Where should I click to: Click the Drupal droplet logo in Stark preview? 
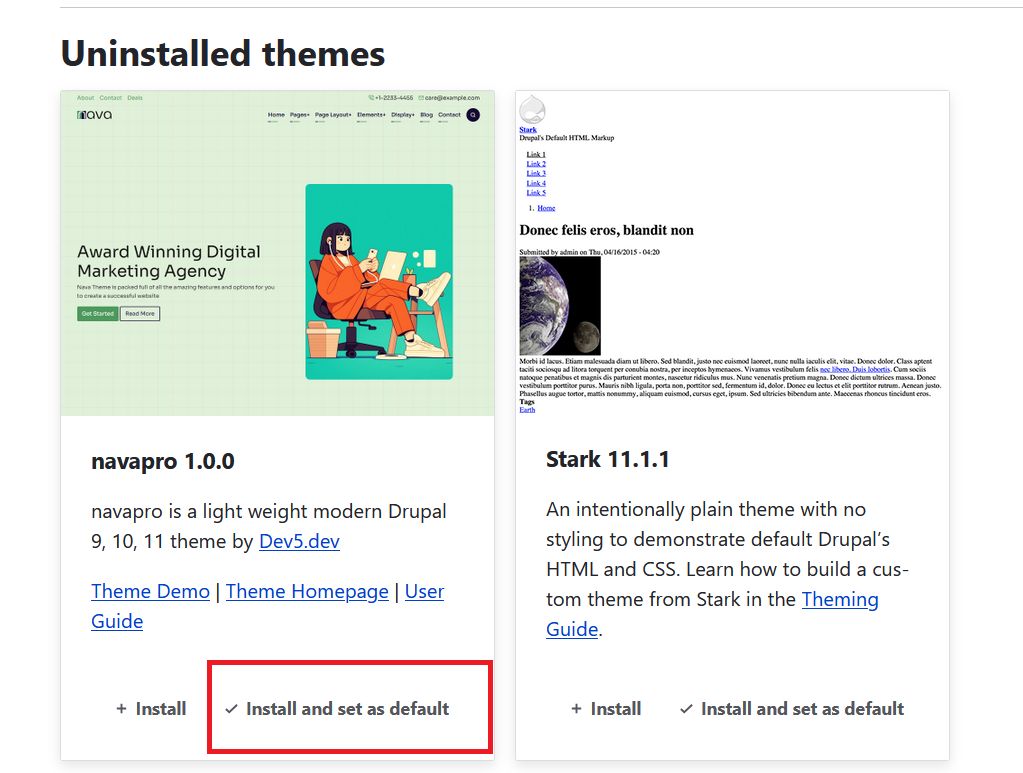click(532, 109)
